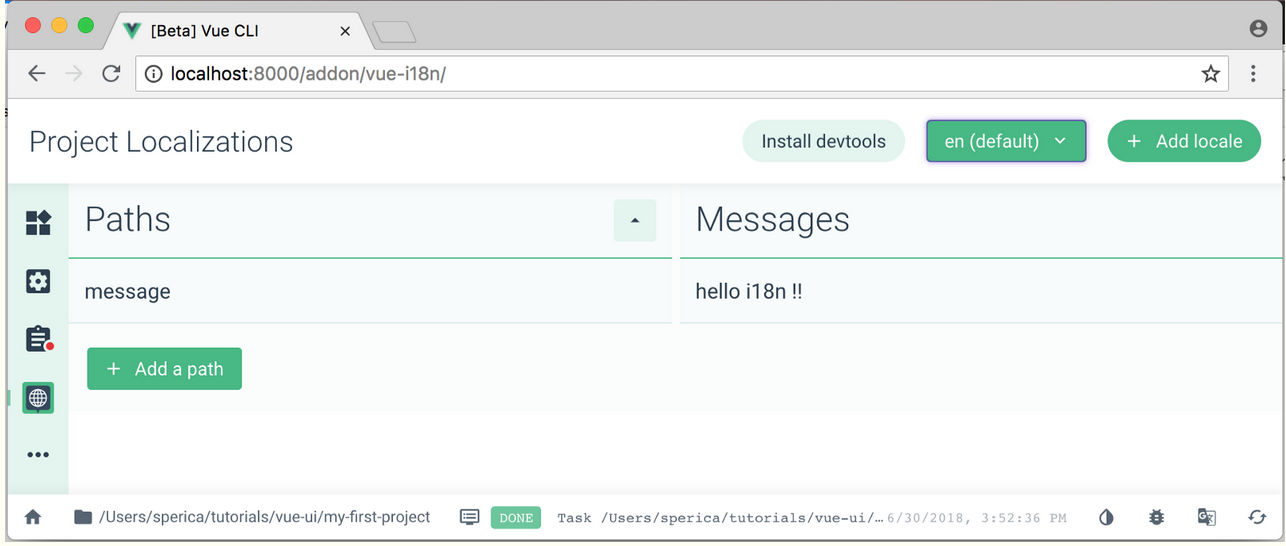
Task: Collapse Paths with the triangle button
Action: pos(635,220)
